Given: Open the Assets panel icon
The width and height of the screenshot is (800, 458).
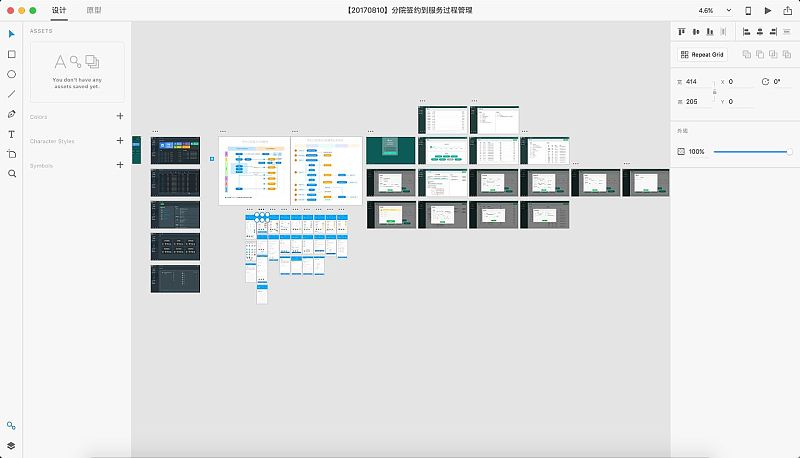Looking at the screenshot, I should (11, 426).
